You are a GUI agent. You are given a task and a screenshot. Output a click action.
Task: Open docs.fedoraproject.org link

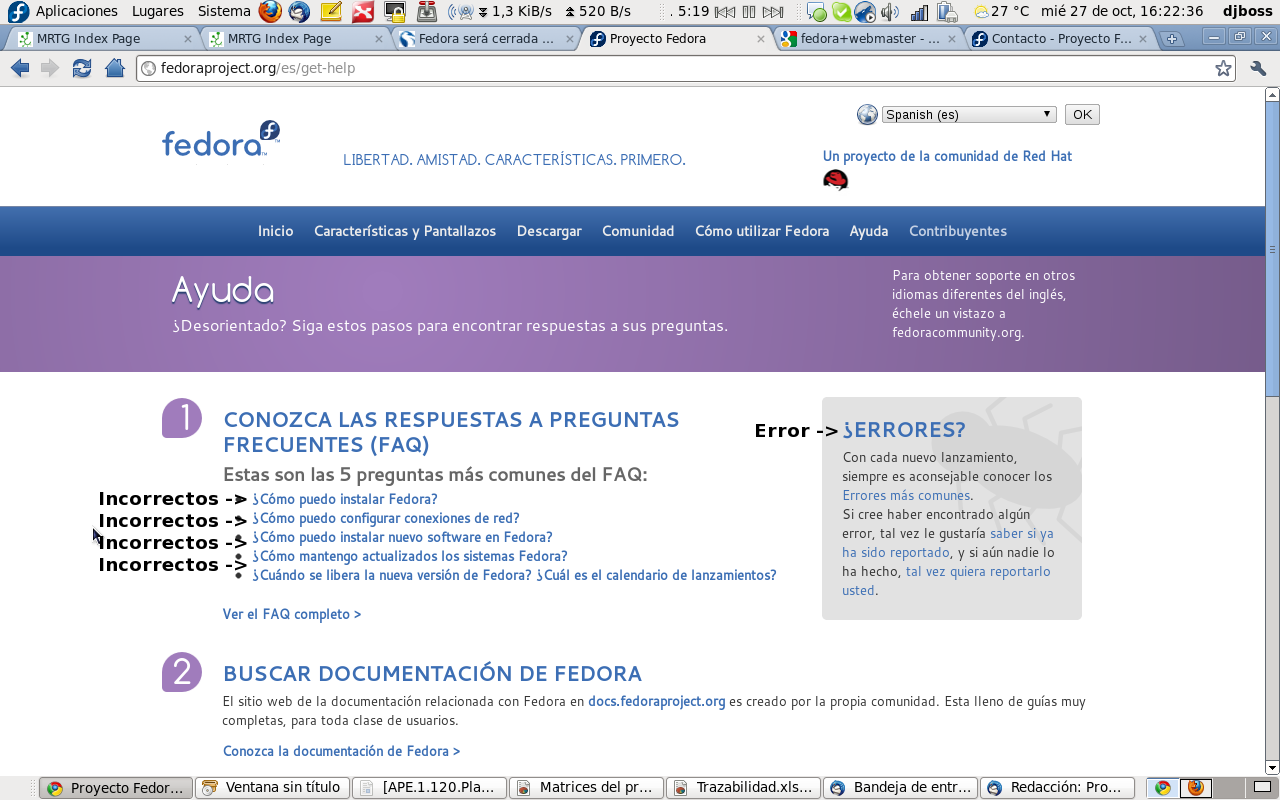[657, 701]
